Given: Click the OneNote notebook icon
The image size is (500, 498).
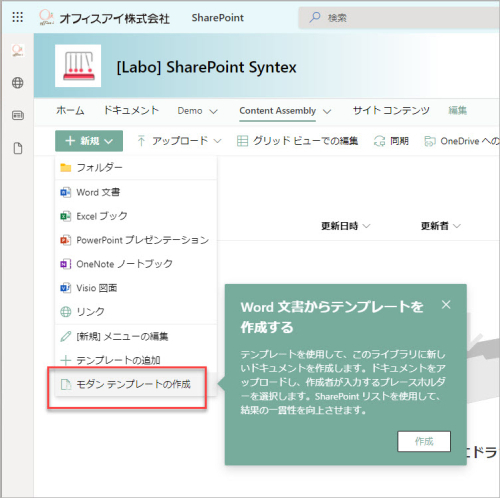Looking at the screenshot, I should (x=65, y=264).
